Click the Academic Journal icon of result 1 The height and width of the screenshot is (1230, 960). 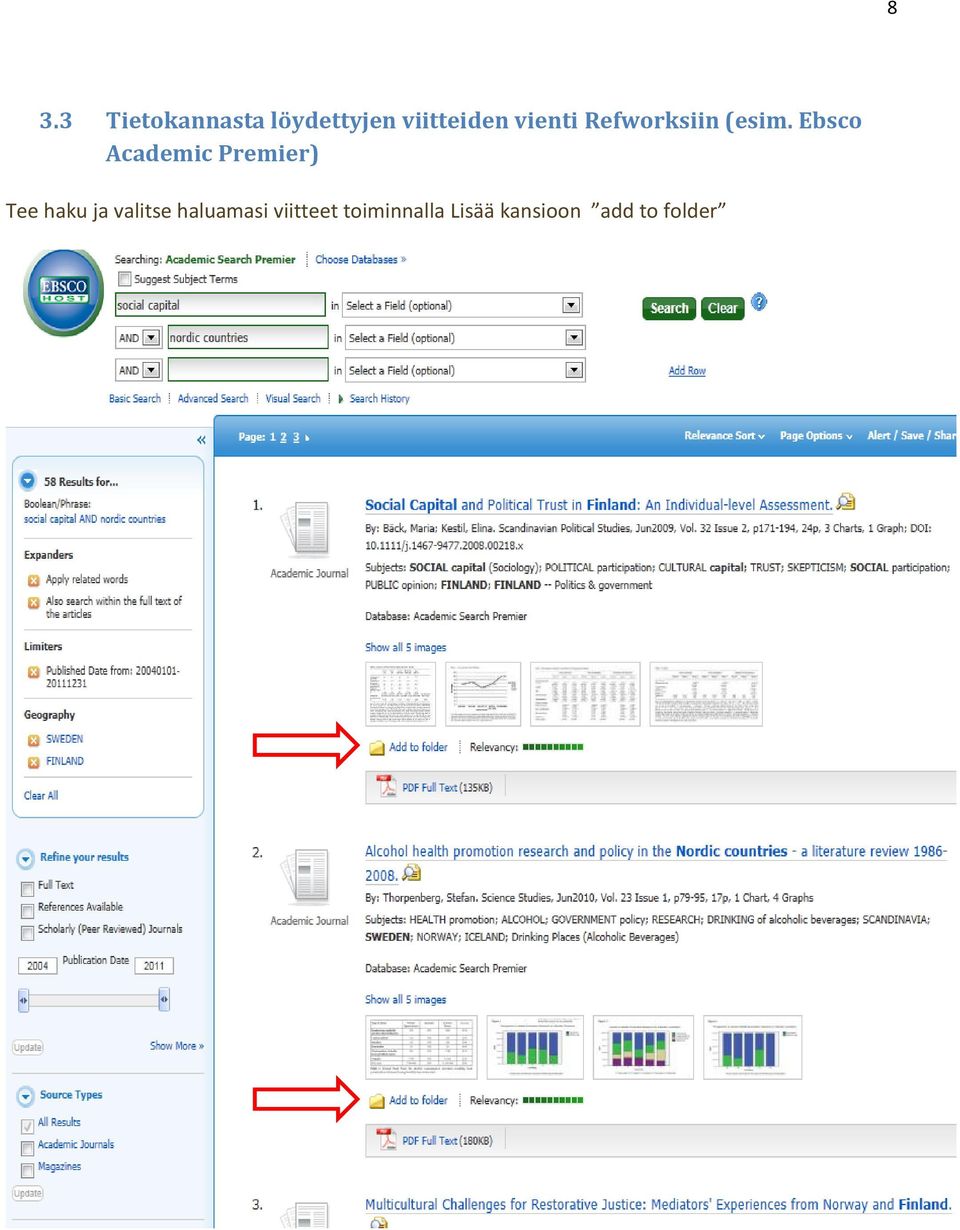tap(309, 530)
